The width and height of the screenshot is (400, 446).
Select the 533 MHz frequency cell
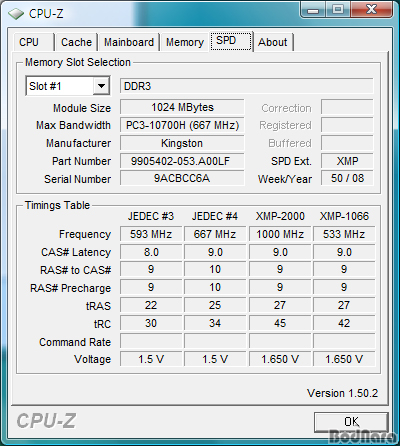[x=344, y=234]
